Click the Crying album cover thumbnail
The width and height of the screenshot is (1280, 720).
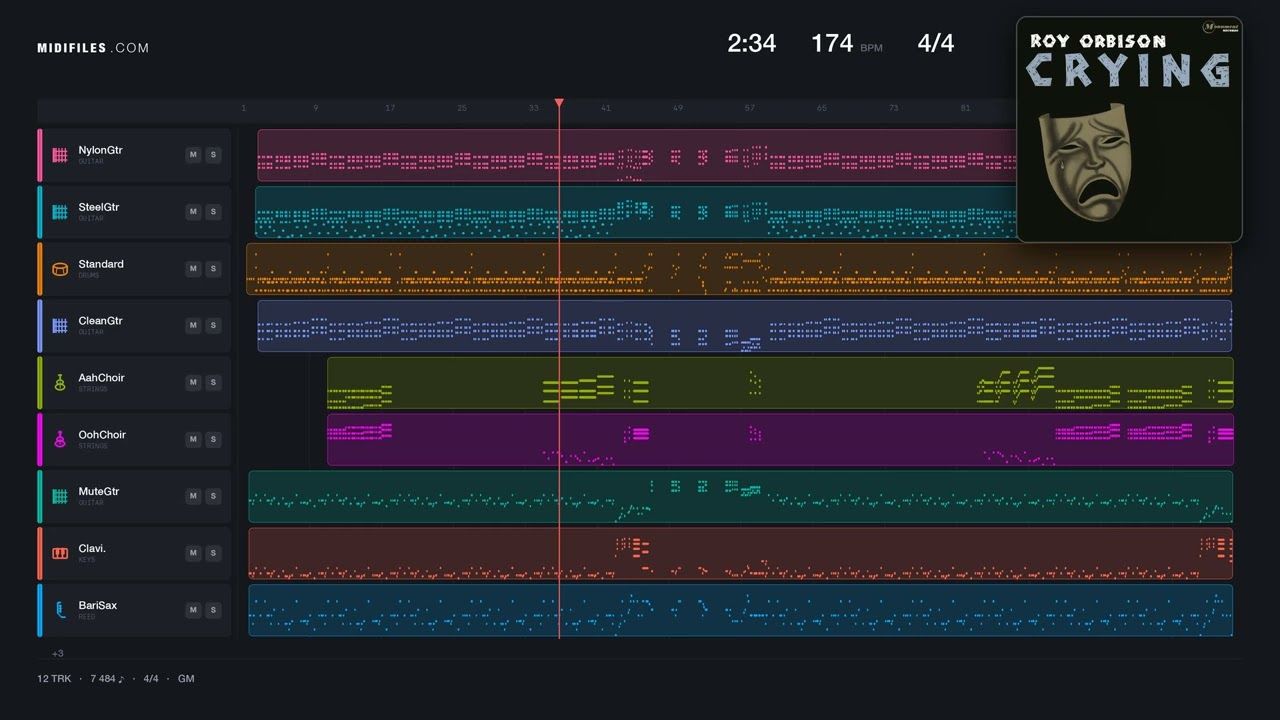(1129, 129)
